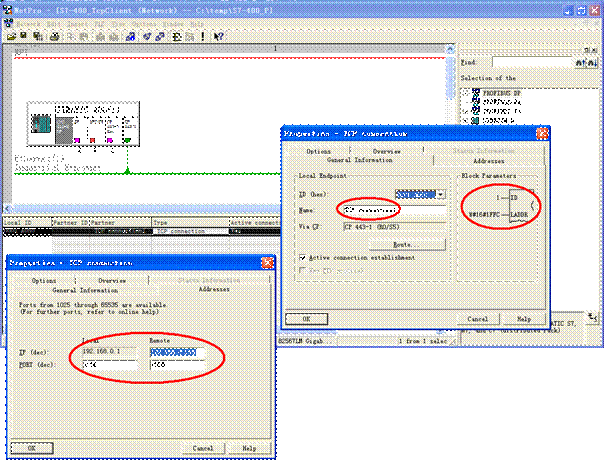
Task: Toggle Active connection establishment checkbox
Action: pos(303,257)
